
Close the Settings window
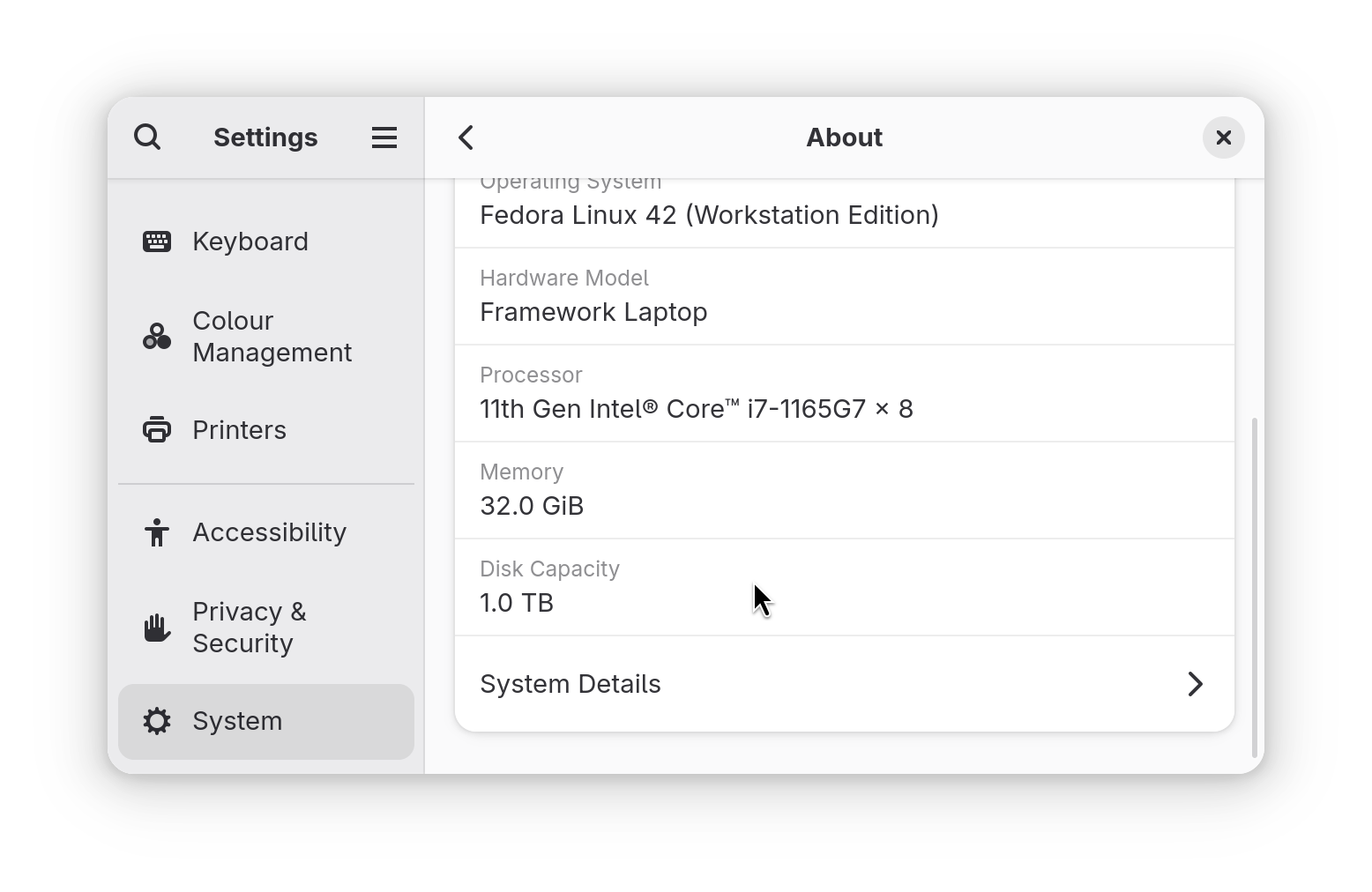point(1224,138)
